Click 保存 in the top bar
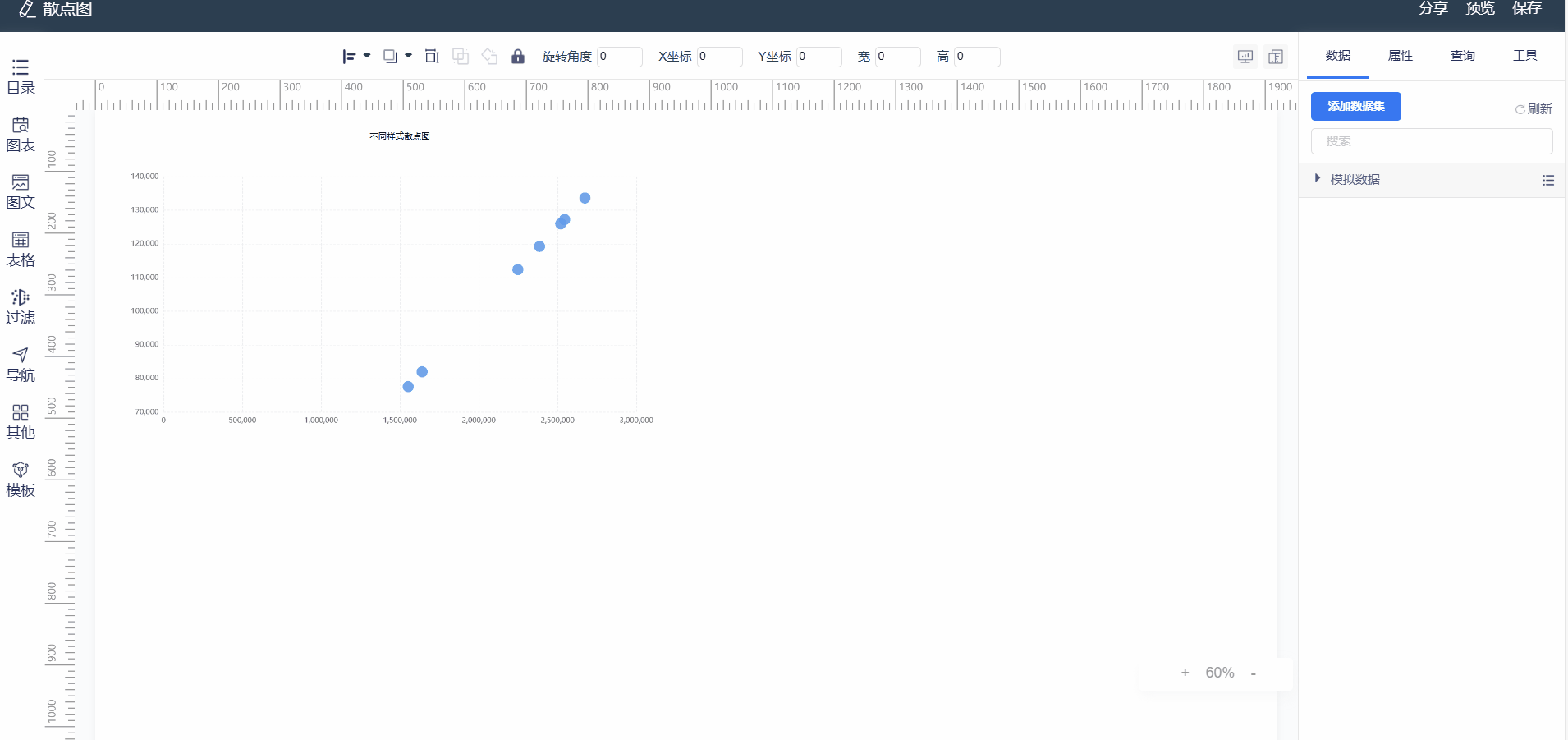Screen dimensions: 1568x740 point(1527,8)
